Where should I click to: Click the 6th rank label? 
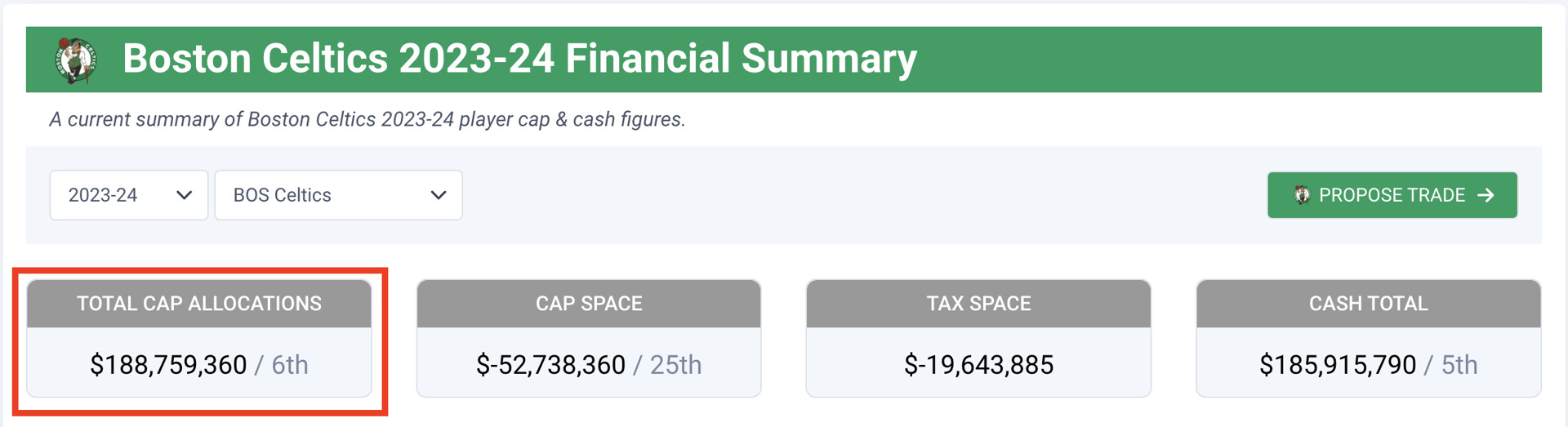pyautogui.click(x=290, y=365)
